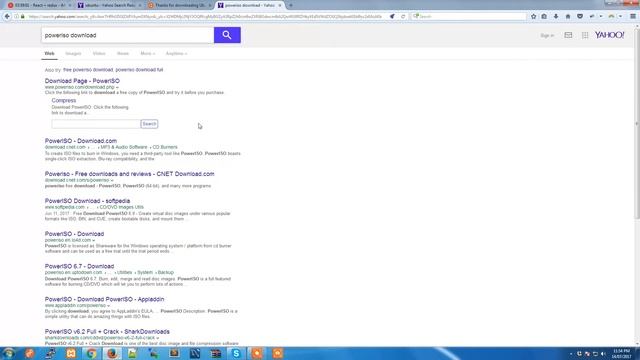
Task: Click the Firefox toolbar search box
Action: coord(469,16)
